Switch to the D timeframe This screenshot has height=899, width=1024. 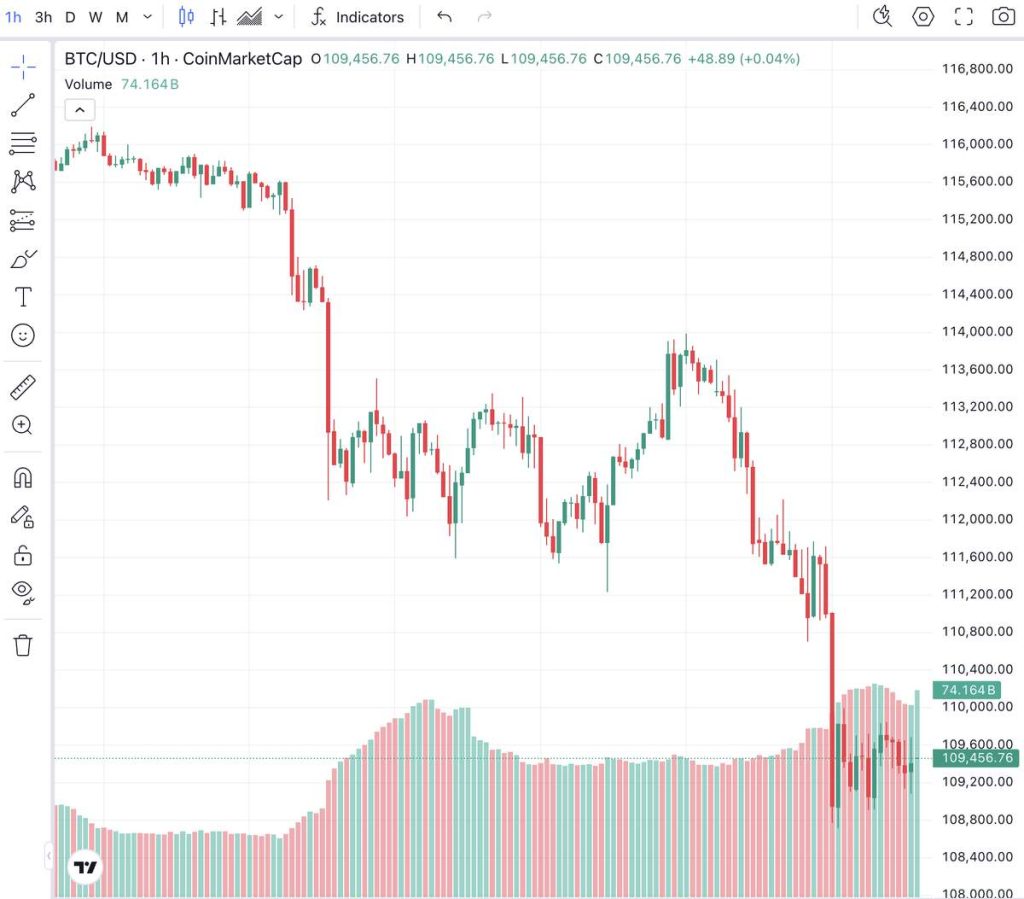[69, 17]
